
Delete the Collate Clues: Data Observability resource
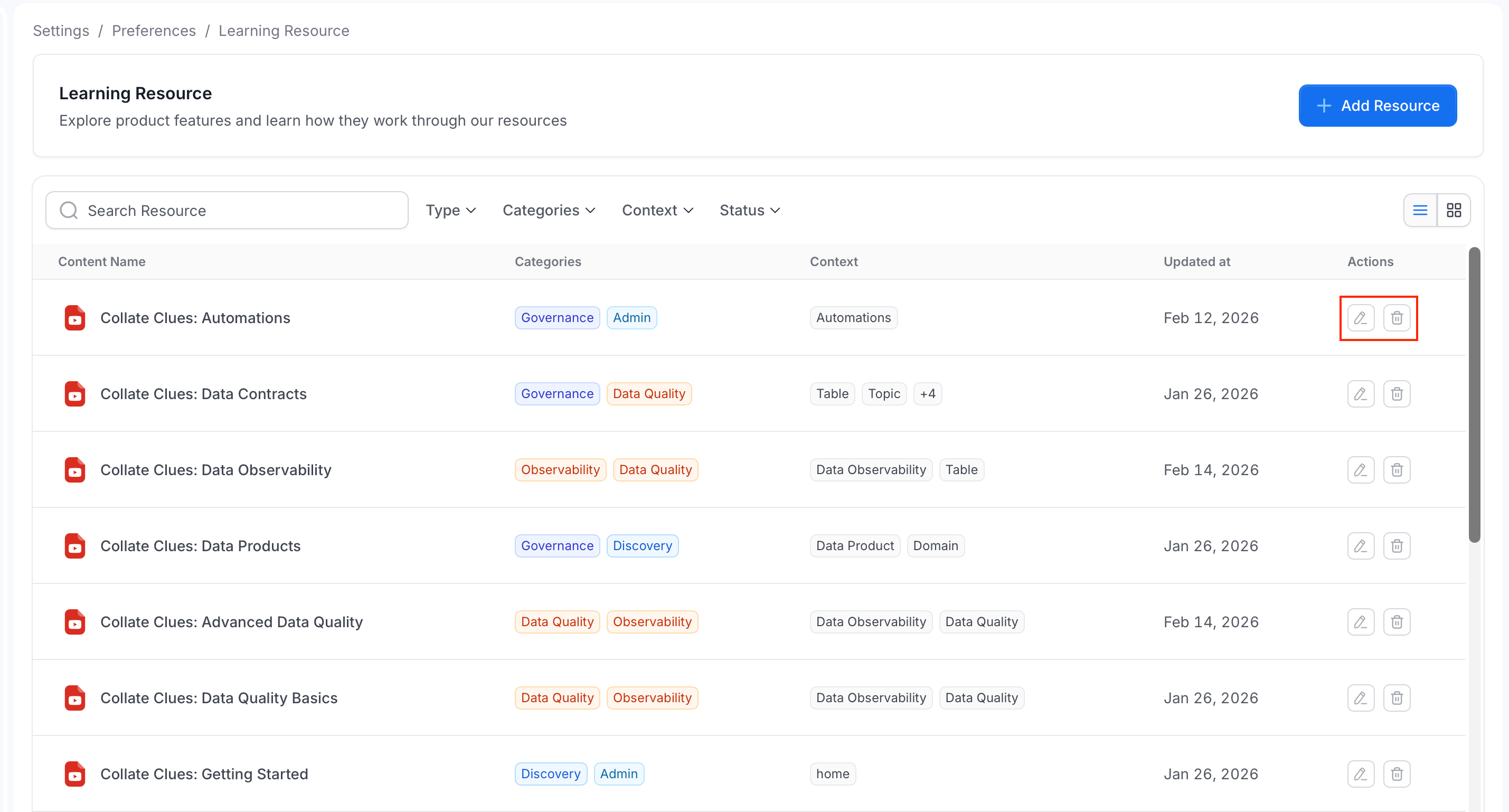pyautogui.click(x=1397, y=470)
